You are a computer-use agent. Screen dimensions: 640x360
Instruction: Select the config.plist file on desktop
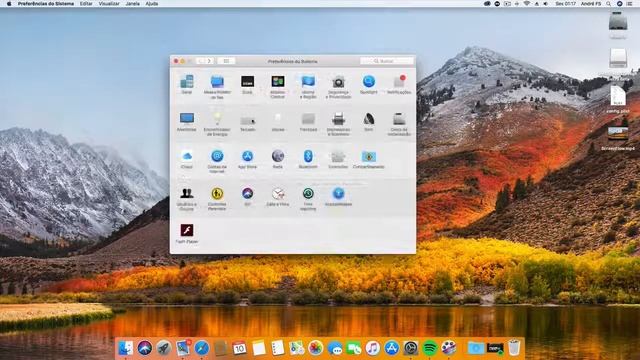click(x=618, y=99)
